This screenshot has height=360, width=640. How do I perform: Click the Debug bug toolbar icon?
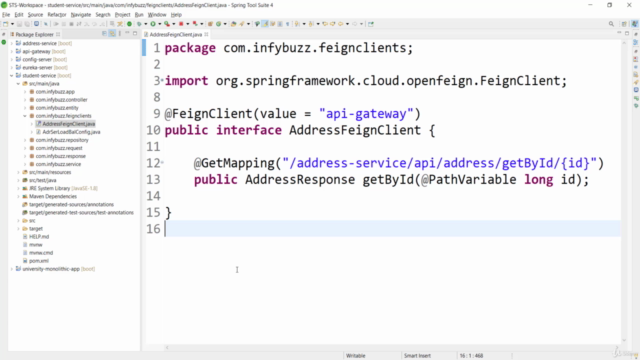pyautogui.click(x=139, y=24)
